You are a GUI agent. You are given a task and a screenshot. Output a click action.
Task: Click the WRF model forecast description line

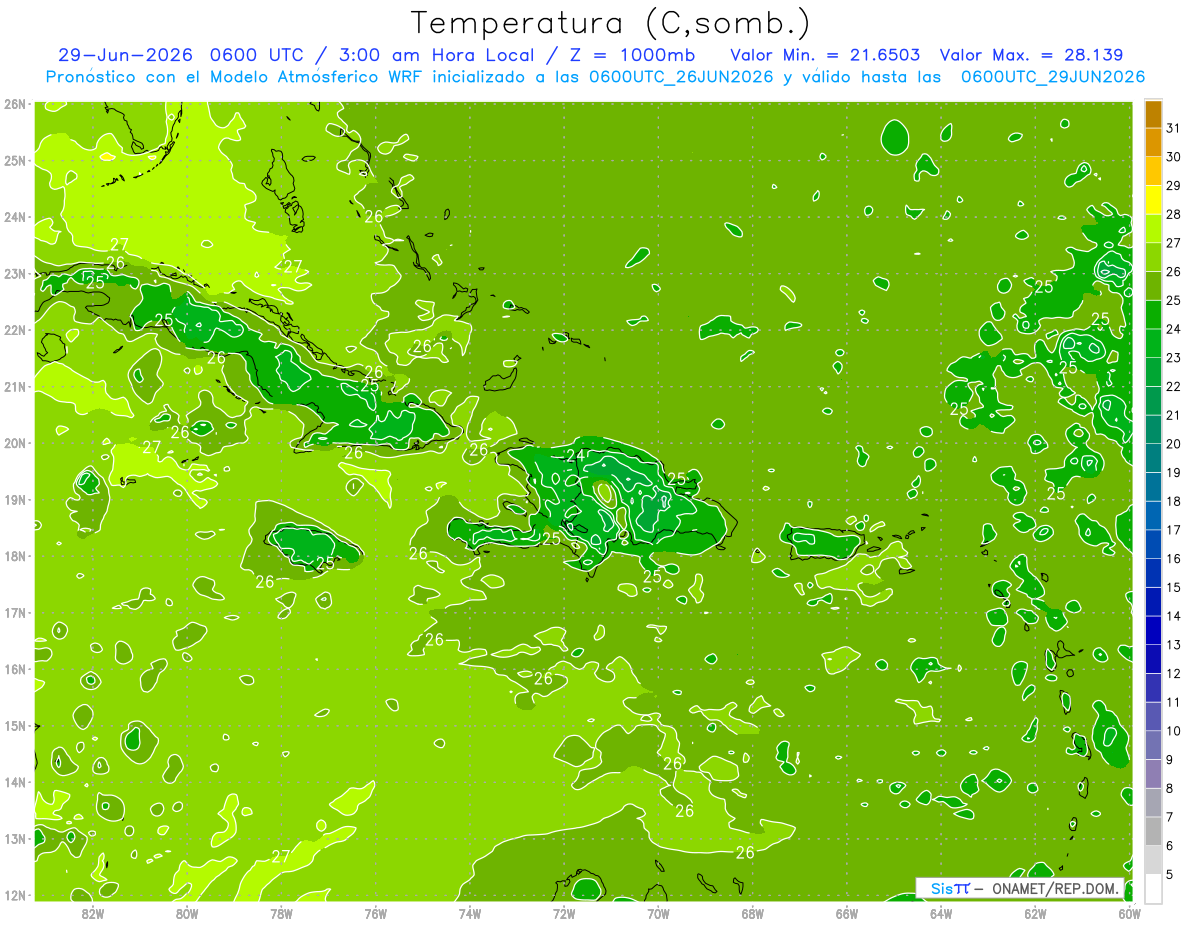click(595, 77)
